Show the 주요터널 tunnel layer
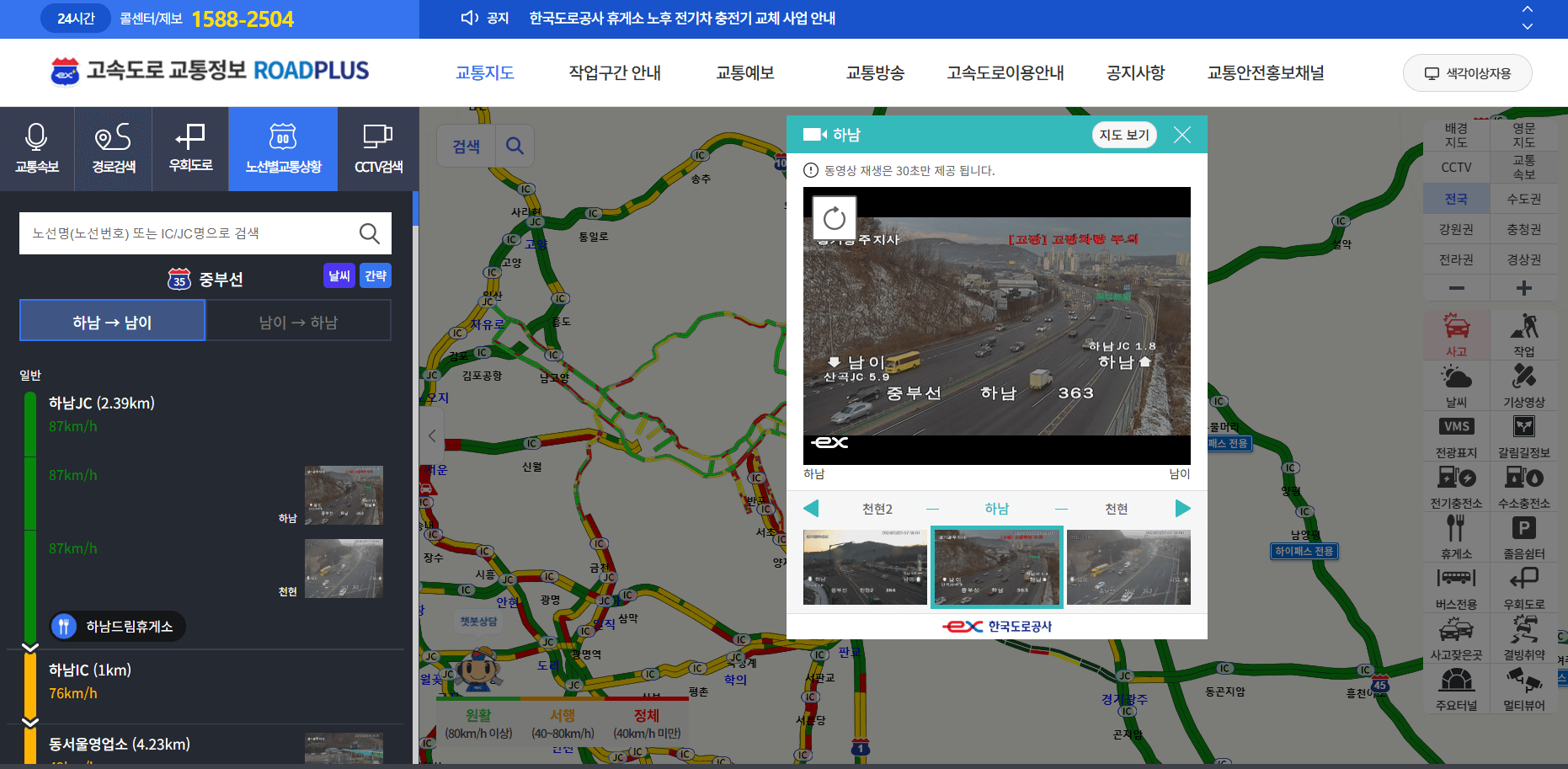 click(x=1456, y=688)
